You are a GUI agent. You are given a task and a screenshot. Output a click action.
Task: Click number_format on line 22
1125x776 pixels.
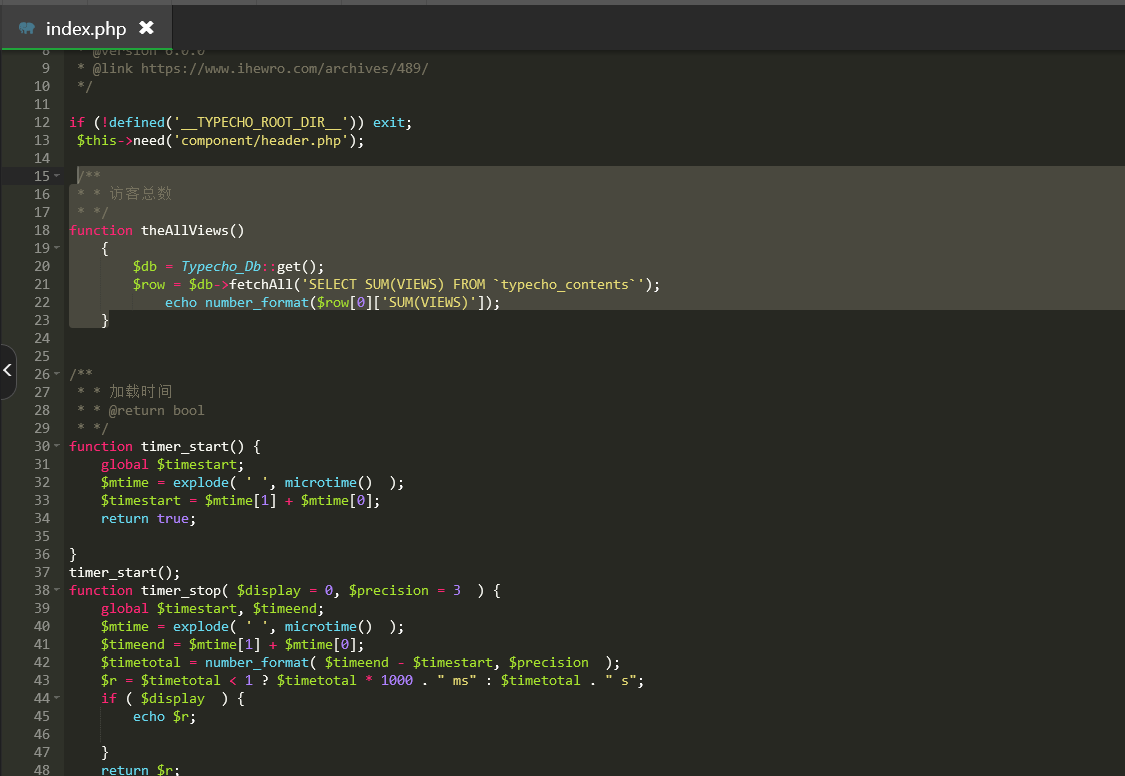[x=257, y=303]
